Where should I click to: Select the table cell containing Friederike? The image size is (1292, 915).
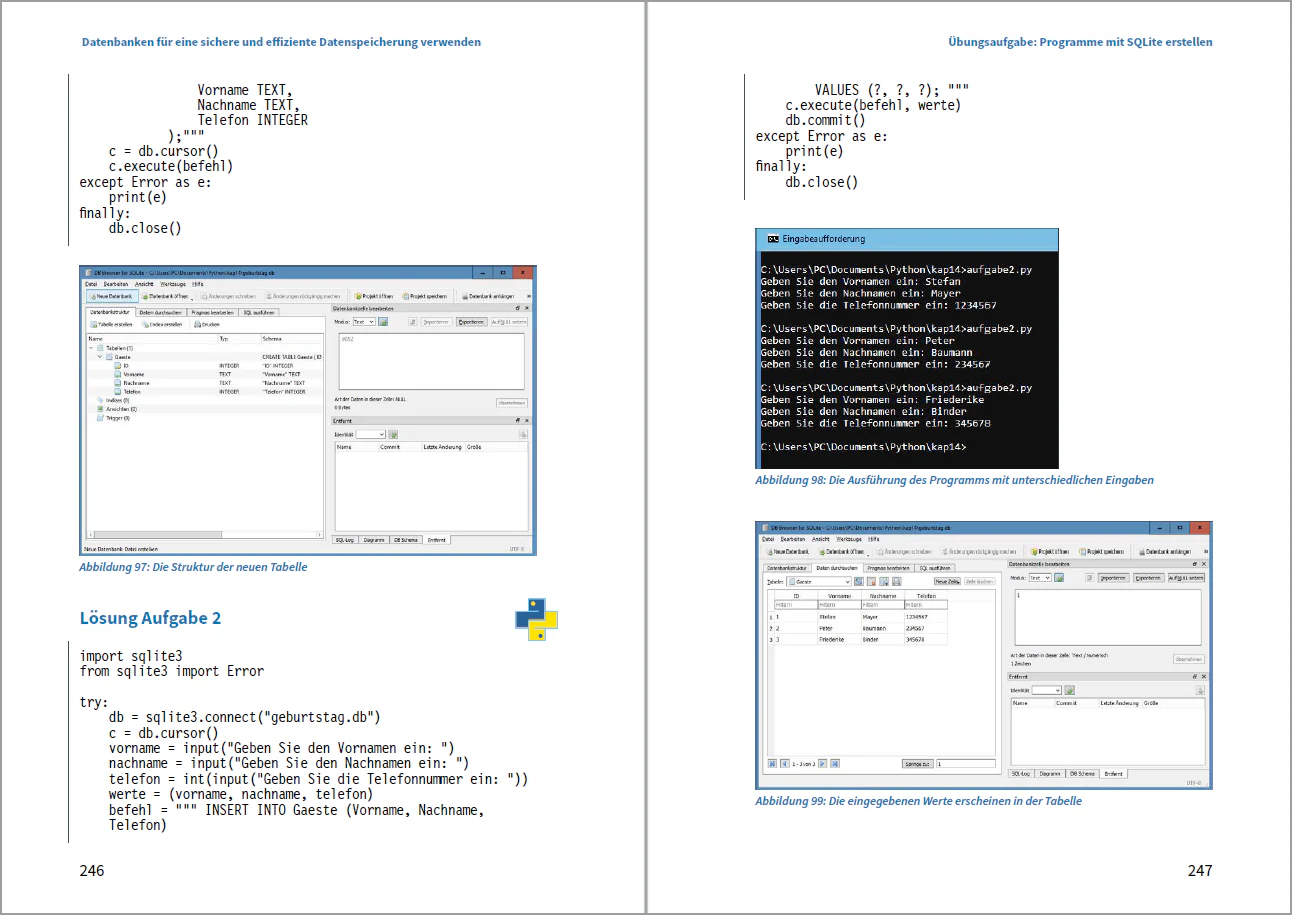tap(838, 639)
